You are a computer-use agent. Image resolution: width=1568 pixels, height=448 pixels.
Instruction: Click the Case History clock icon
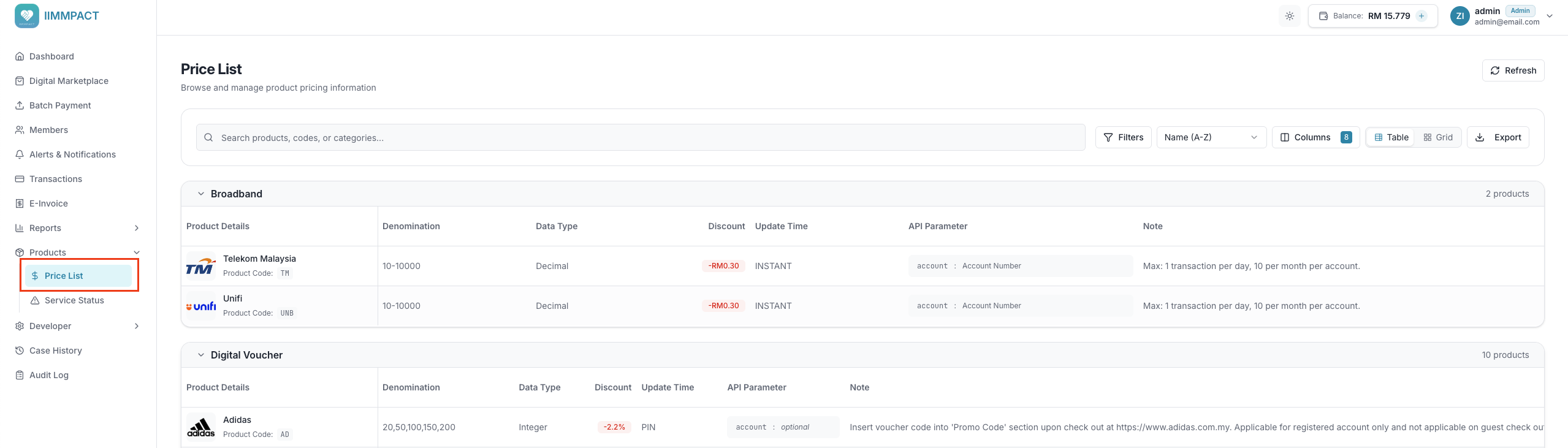coord(20,351)
